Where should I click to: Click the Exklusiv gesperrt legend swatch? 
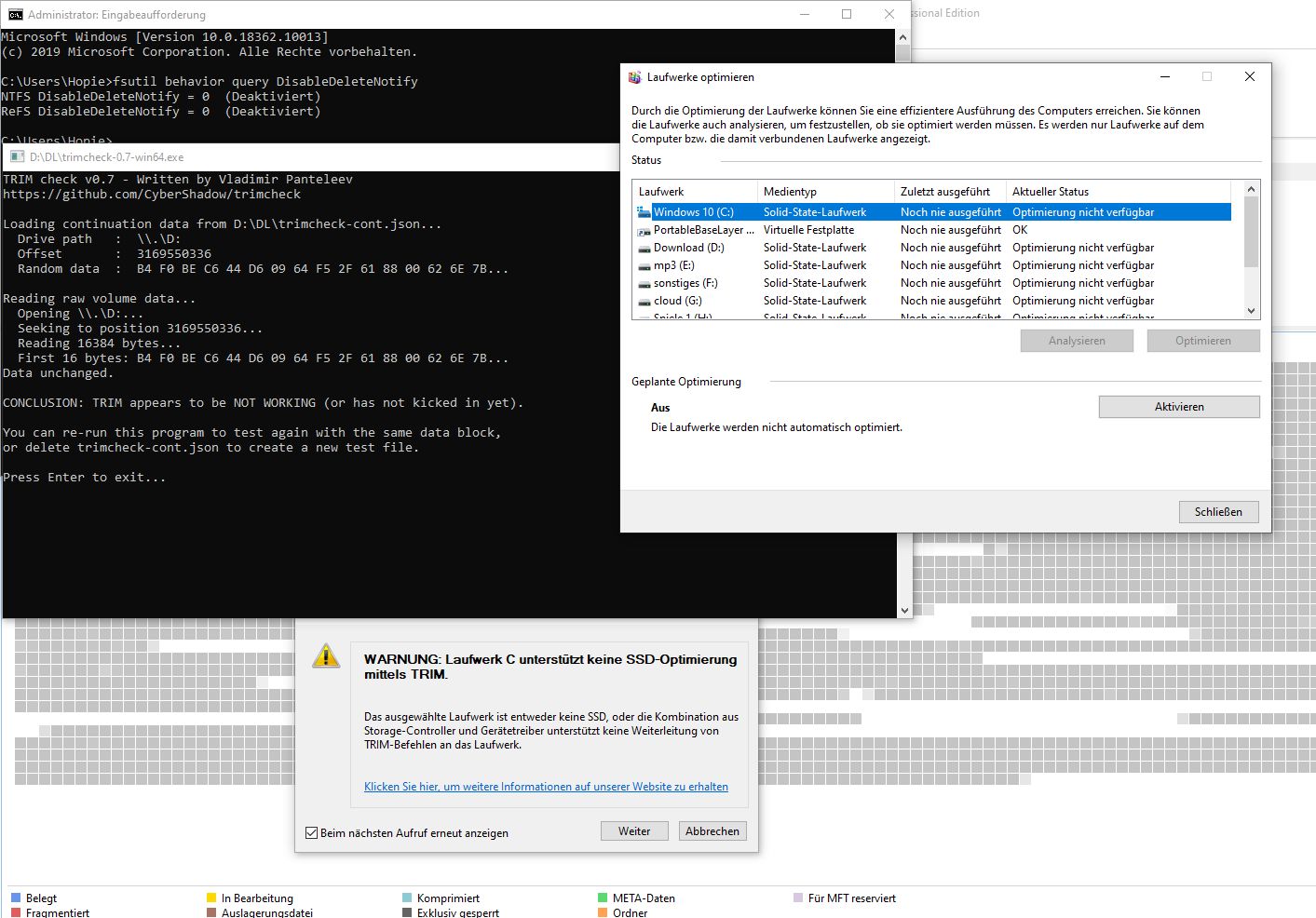point(407,913)
